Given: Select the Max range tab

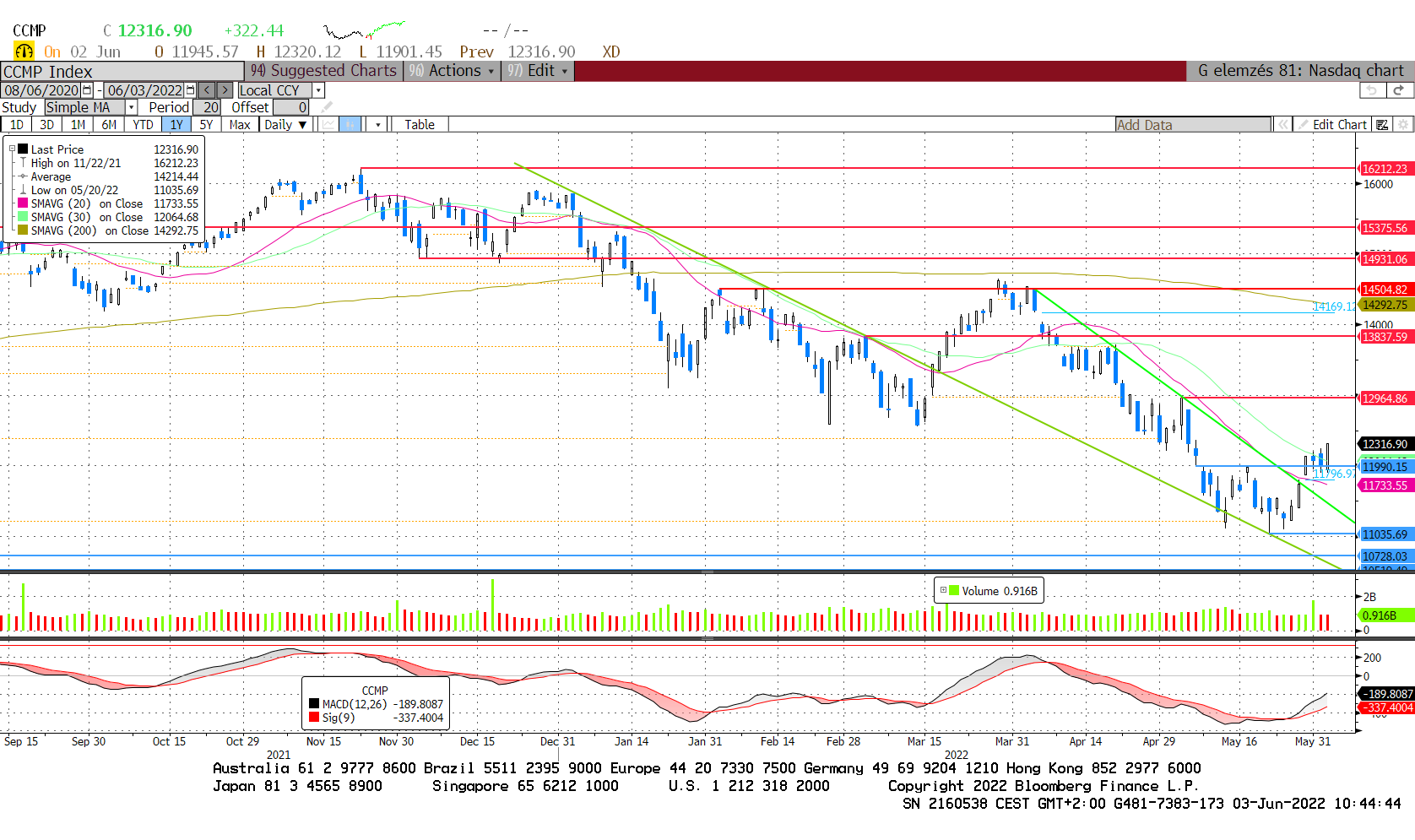Looking at the screenshot, I should [240, 125].
